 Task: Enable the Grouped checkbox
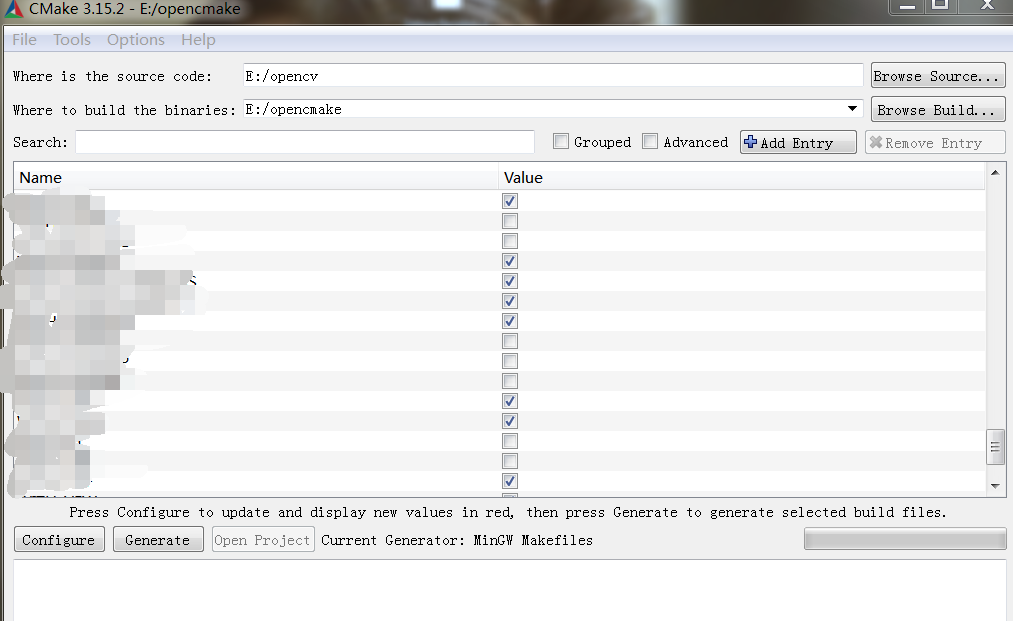561,141
